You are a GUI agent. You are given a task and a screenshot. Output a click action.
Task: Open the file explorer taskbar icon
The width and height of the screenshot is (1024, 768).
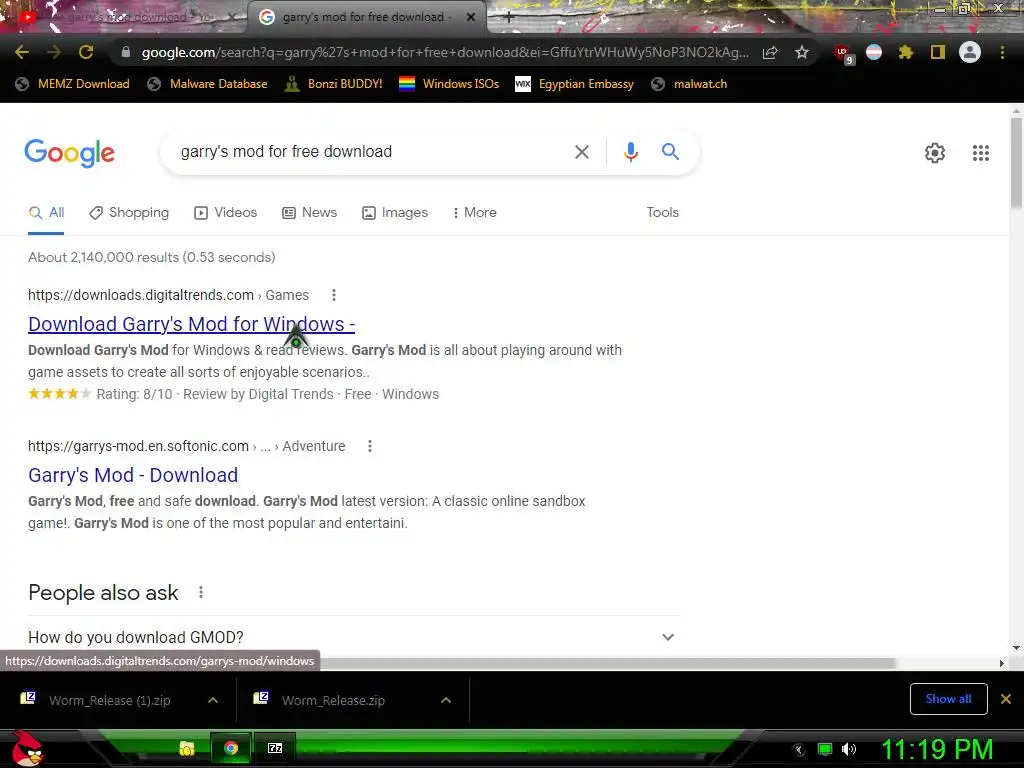187,748
